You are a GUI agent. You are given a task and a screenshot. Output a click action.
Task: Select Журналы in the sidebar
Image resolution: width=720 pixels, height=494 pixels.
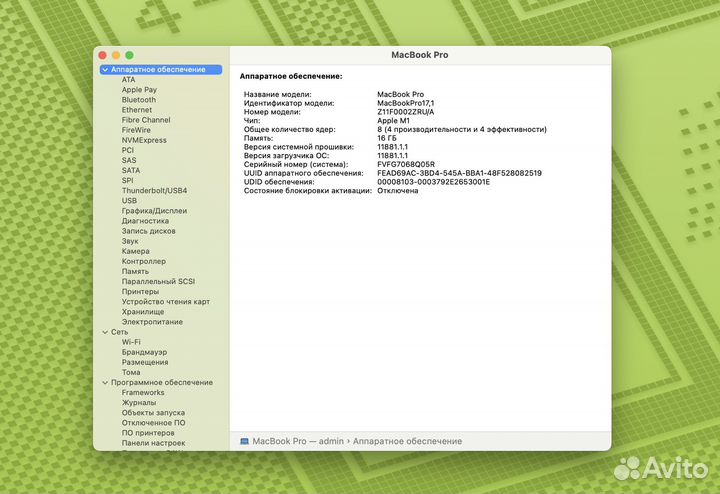click(139, 403)
